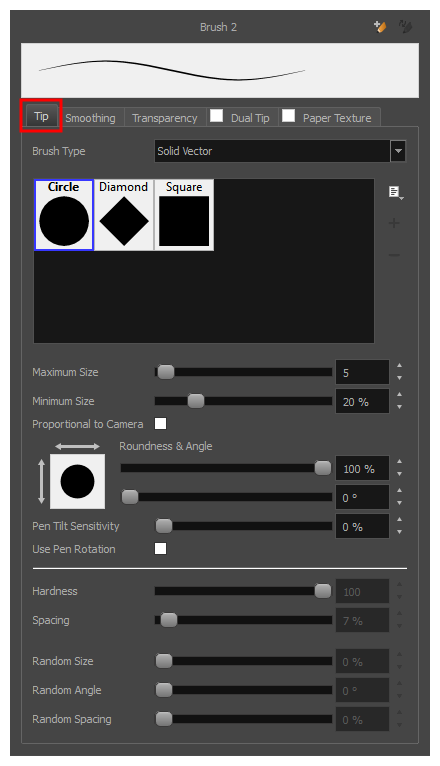440x766 pixels.
Task: Click the delete brush tip minus icon
Action: tap(394, 255)
